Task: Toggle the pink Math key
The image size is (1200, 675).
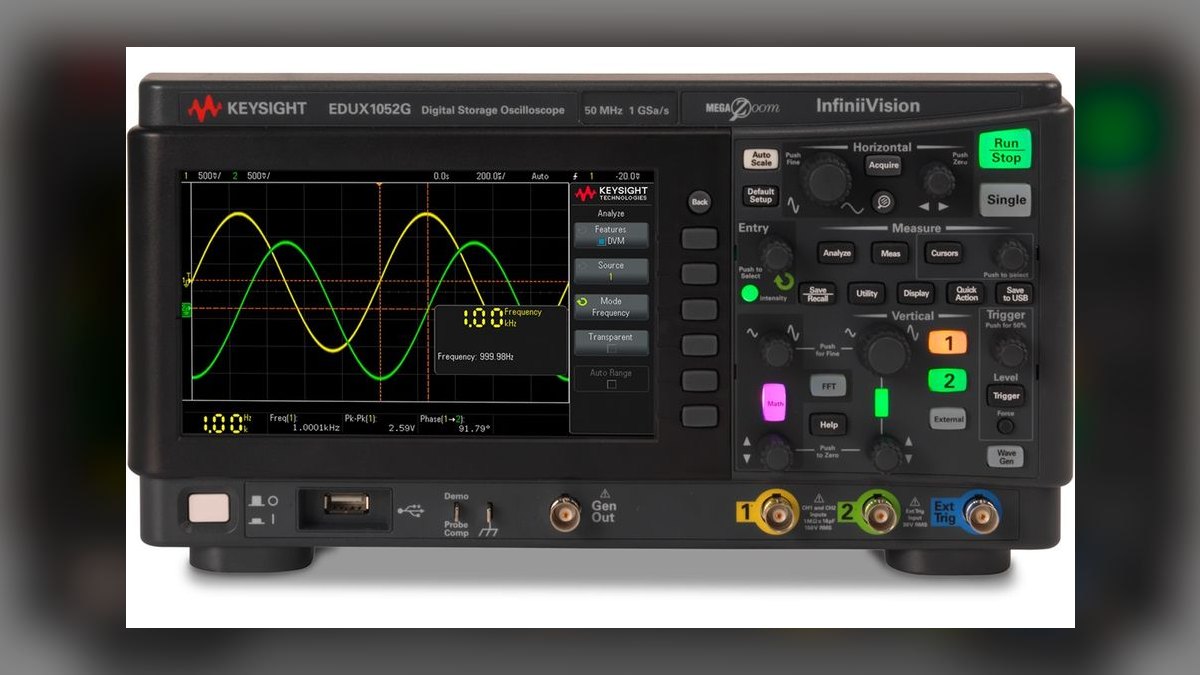Action: coord(773,403)
